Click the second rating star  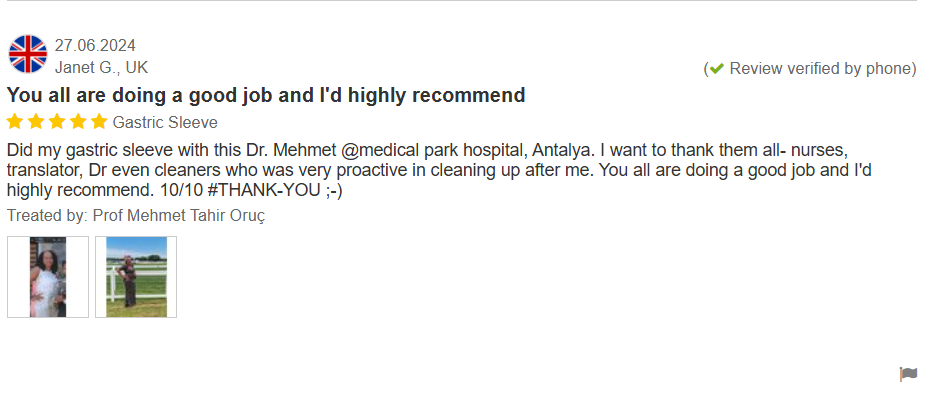click(36, 122)
